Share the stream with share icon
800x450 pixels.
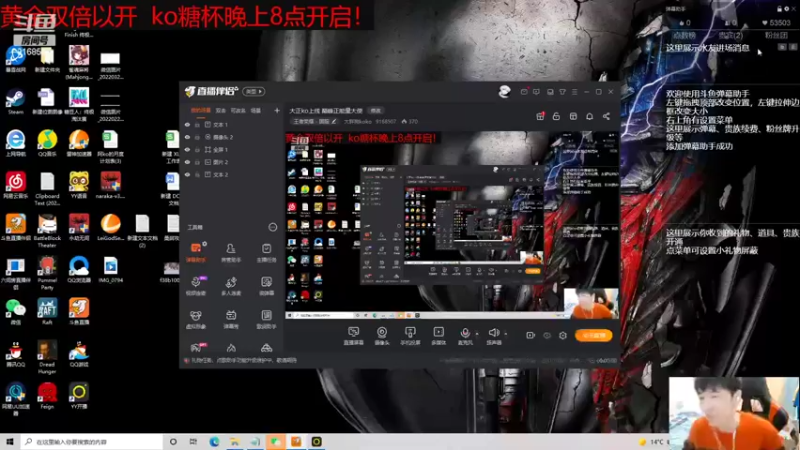(606, 116)
